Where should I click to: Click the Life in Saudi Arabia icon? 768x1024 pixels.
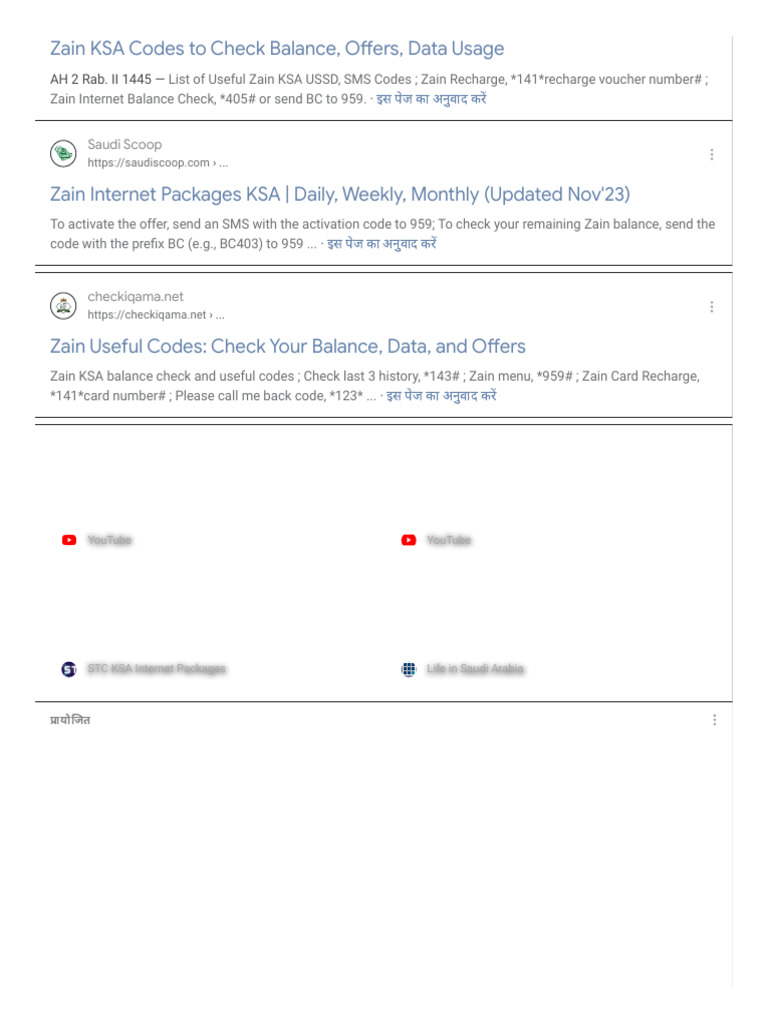coord(409,669)
